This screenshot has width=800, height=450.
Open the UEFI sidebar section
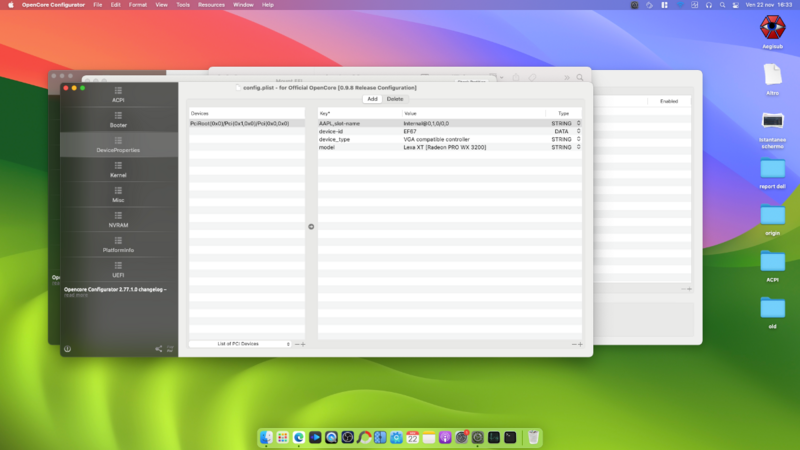coord(118,269)
